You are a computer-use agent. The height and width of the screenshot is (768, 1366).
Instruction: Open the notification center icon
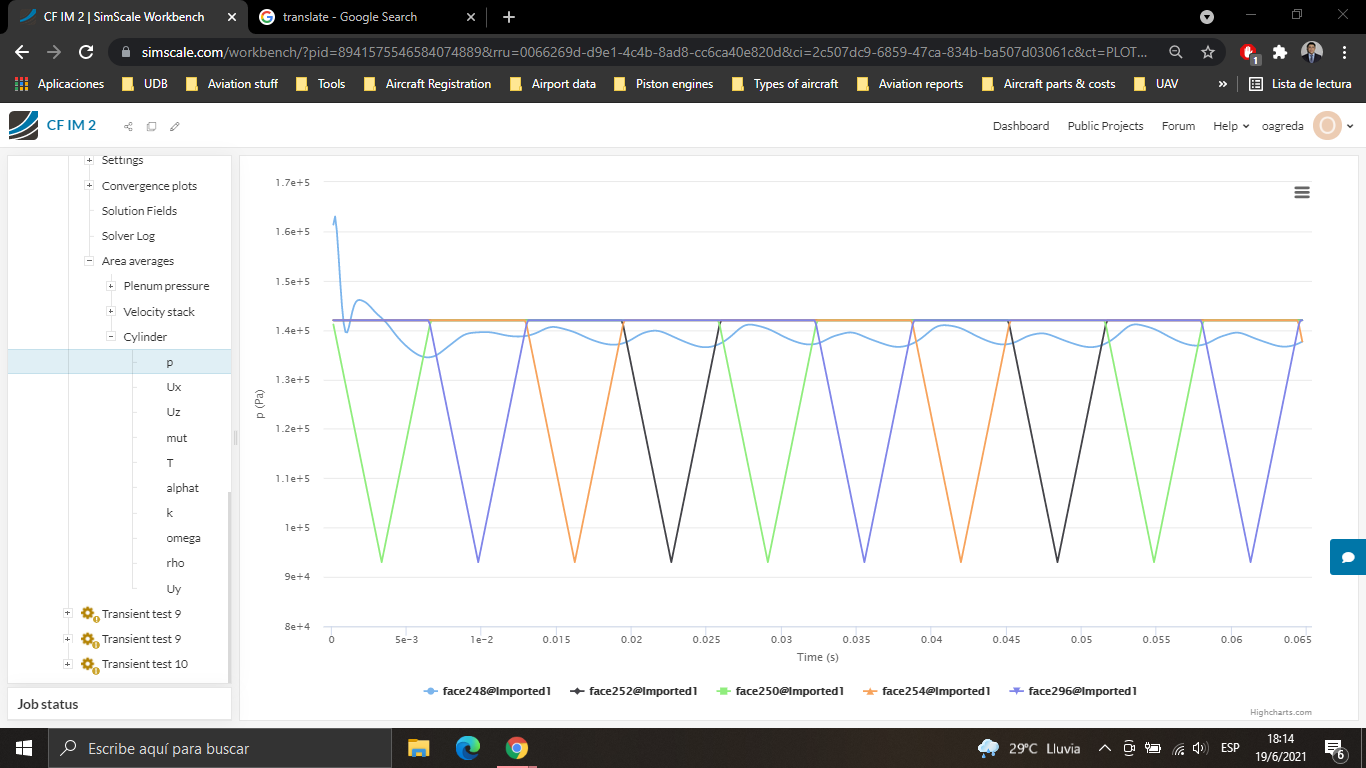coord(1333,748)
